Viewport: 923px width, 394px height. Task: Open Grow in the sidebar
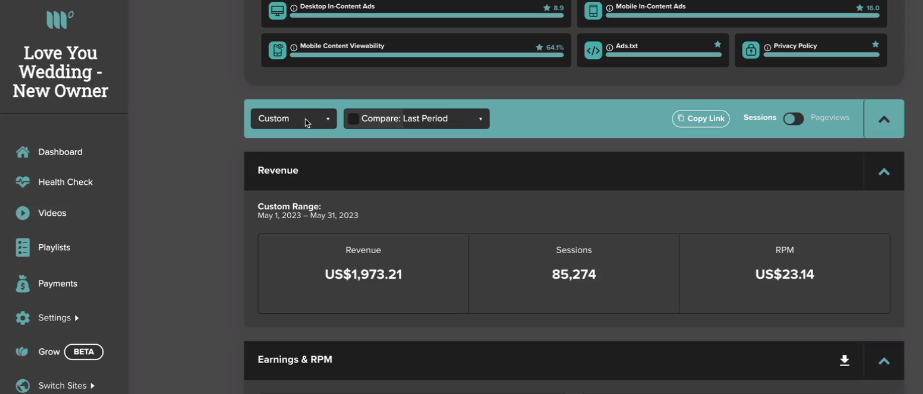[x=49, y=352]
